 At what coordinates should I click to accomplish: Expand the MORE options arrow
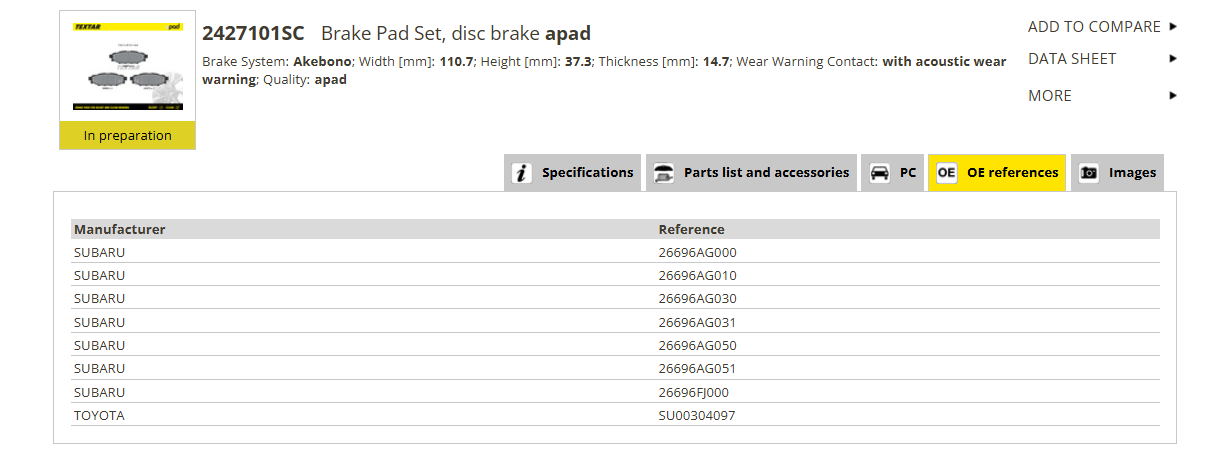1173,96
